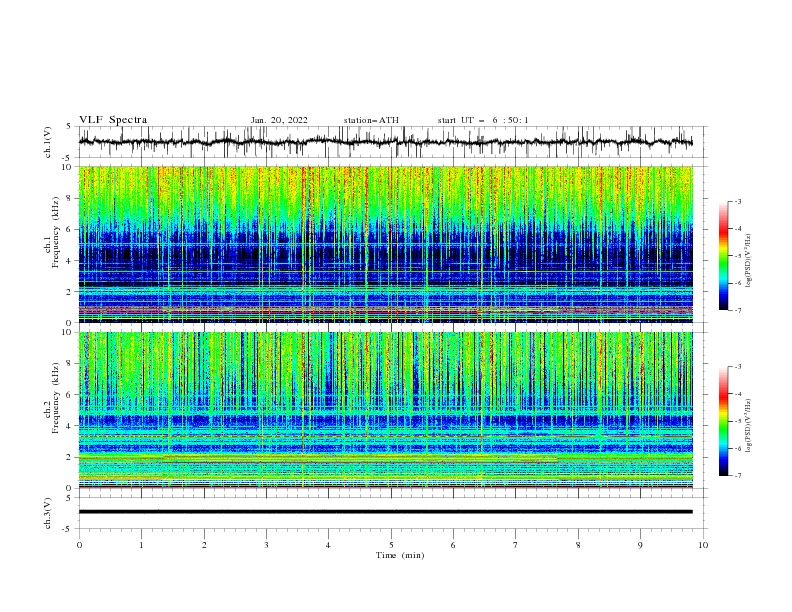Click time axis tick label '5'
Viewport: 792px width, 612px height.
click(x=391, y=545)
